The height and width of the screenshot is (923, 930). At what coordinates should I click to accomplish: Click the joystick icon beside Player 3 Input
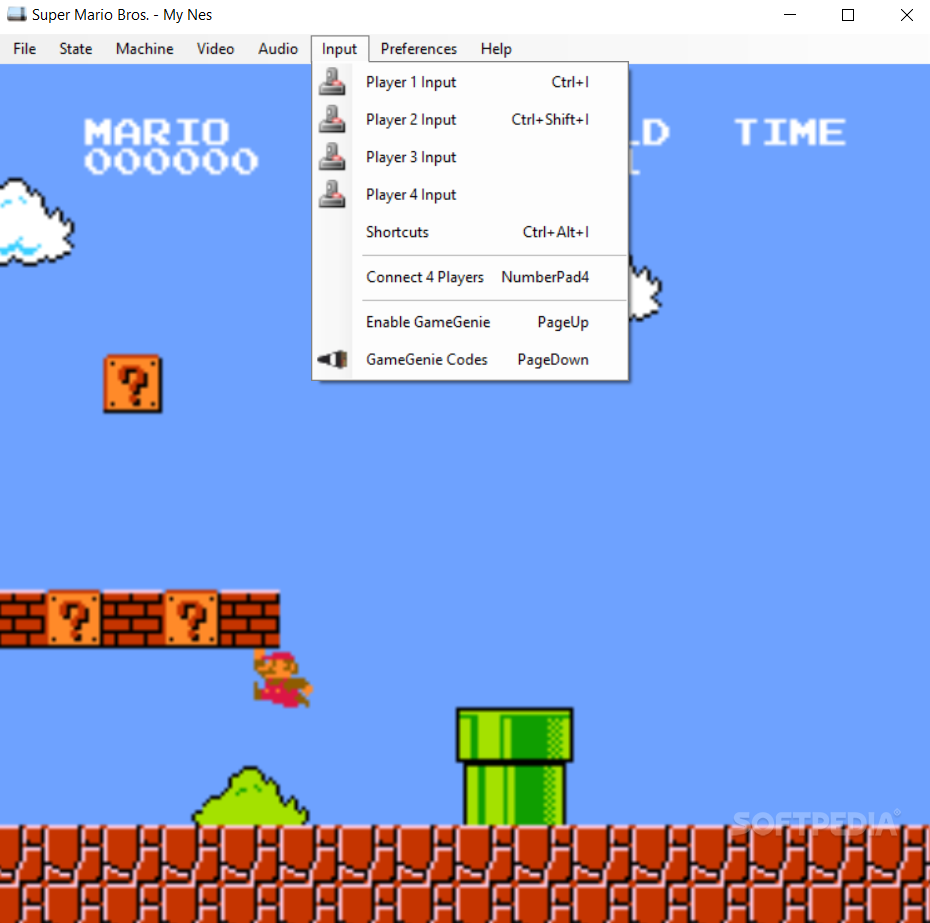coord(332,157)
